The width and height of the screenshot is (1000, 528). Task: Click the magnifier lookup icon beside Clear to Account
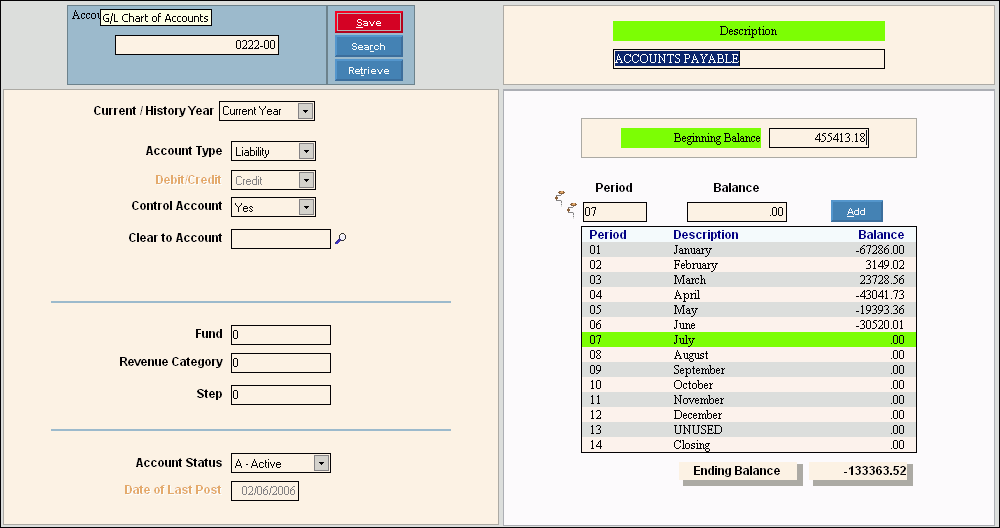point(341,239)
